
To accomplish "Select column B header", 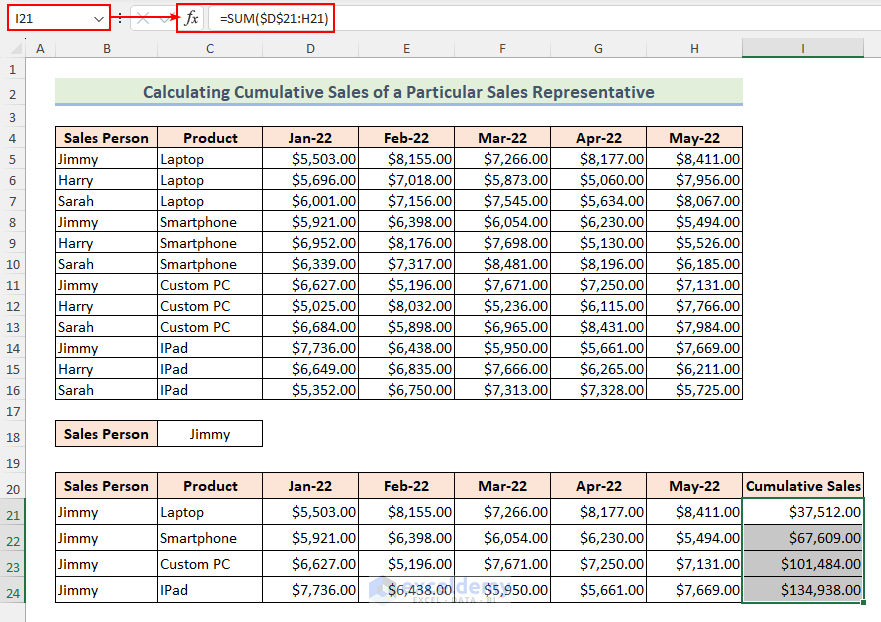I will click(x=107, y=49).
